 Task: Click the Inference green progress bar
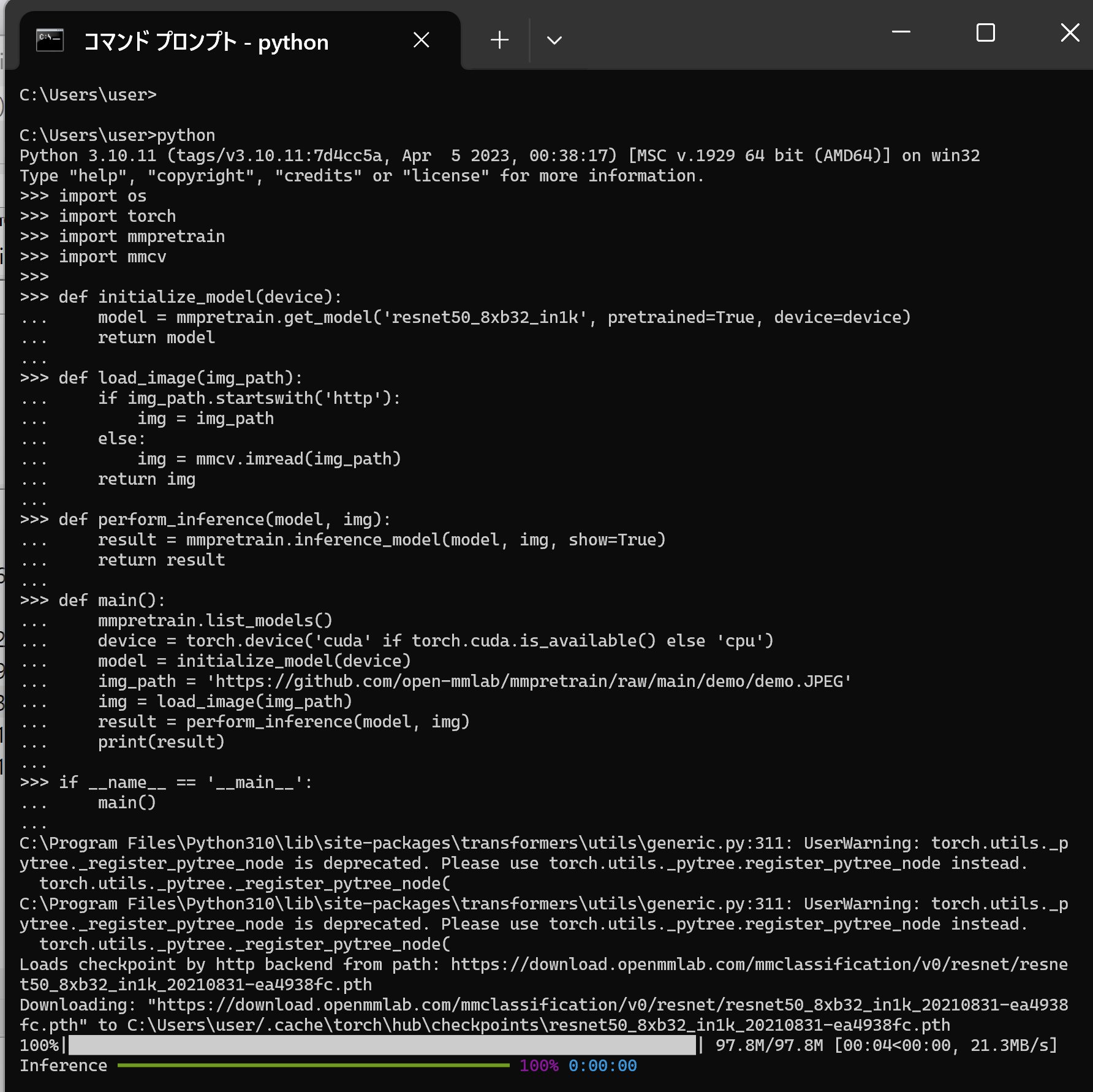point(313,1066)
